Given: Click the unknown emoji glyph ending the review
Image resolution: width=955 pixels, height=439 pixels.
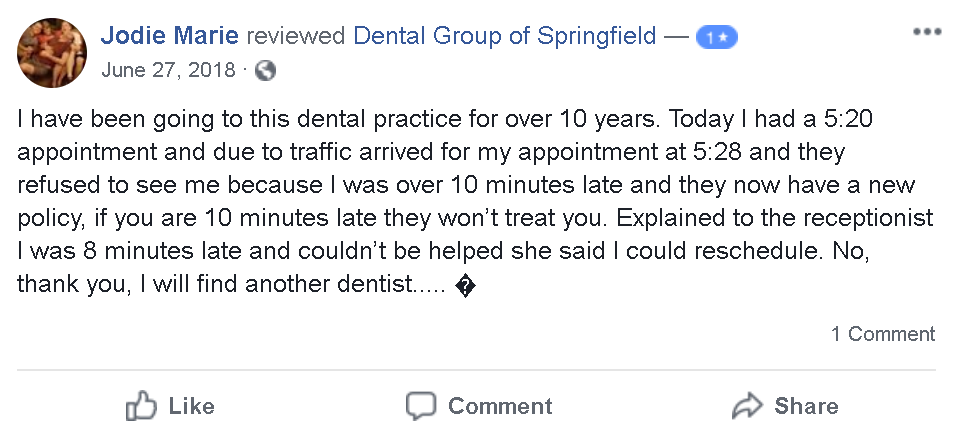Looking at the screenshot, I should (x=464, y=287).
